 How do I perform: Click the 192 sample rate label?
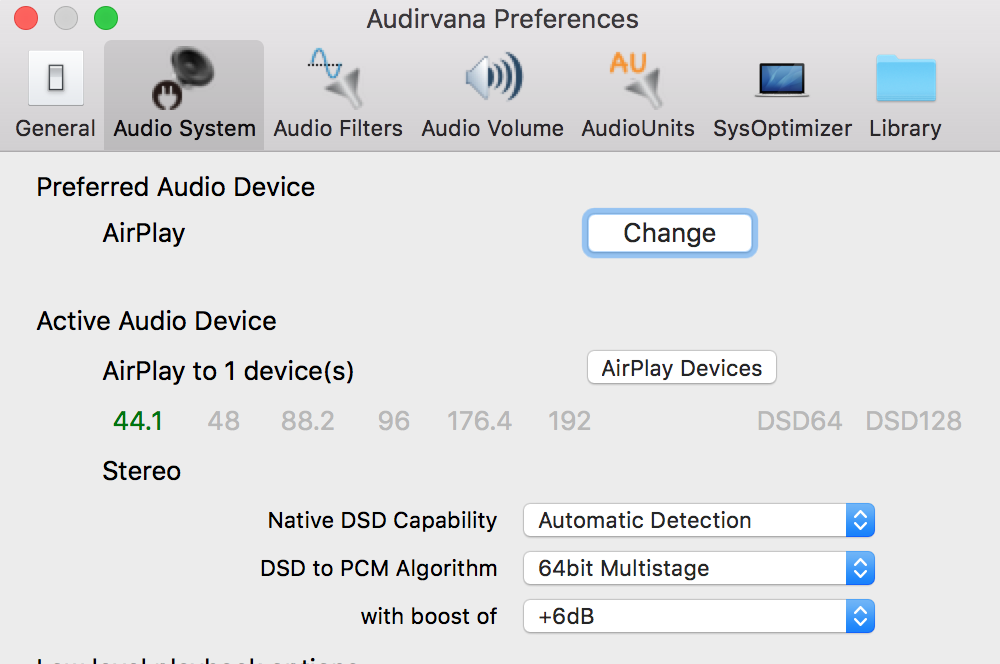(x=569, y=421)
